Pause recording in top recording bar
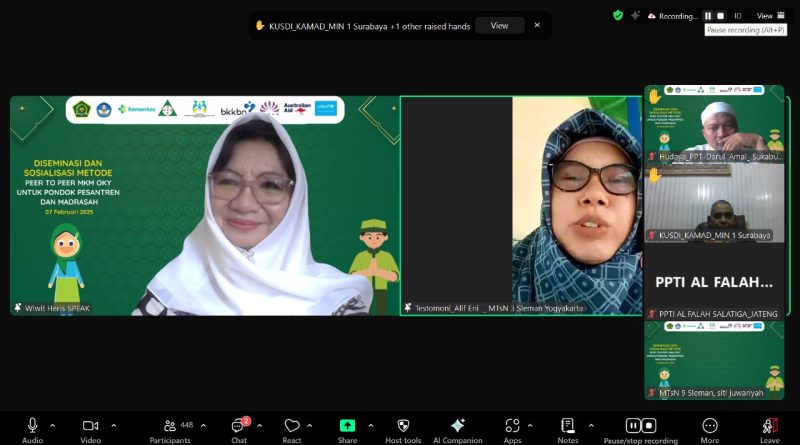 click(708, 16)
